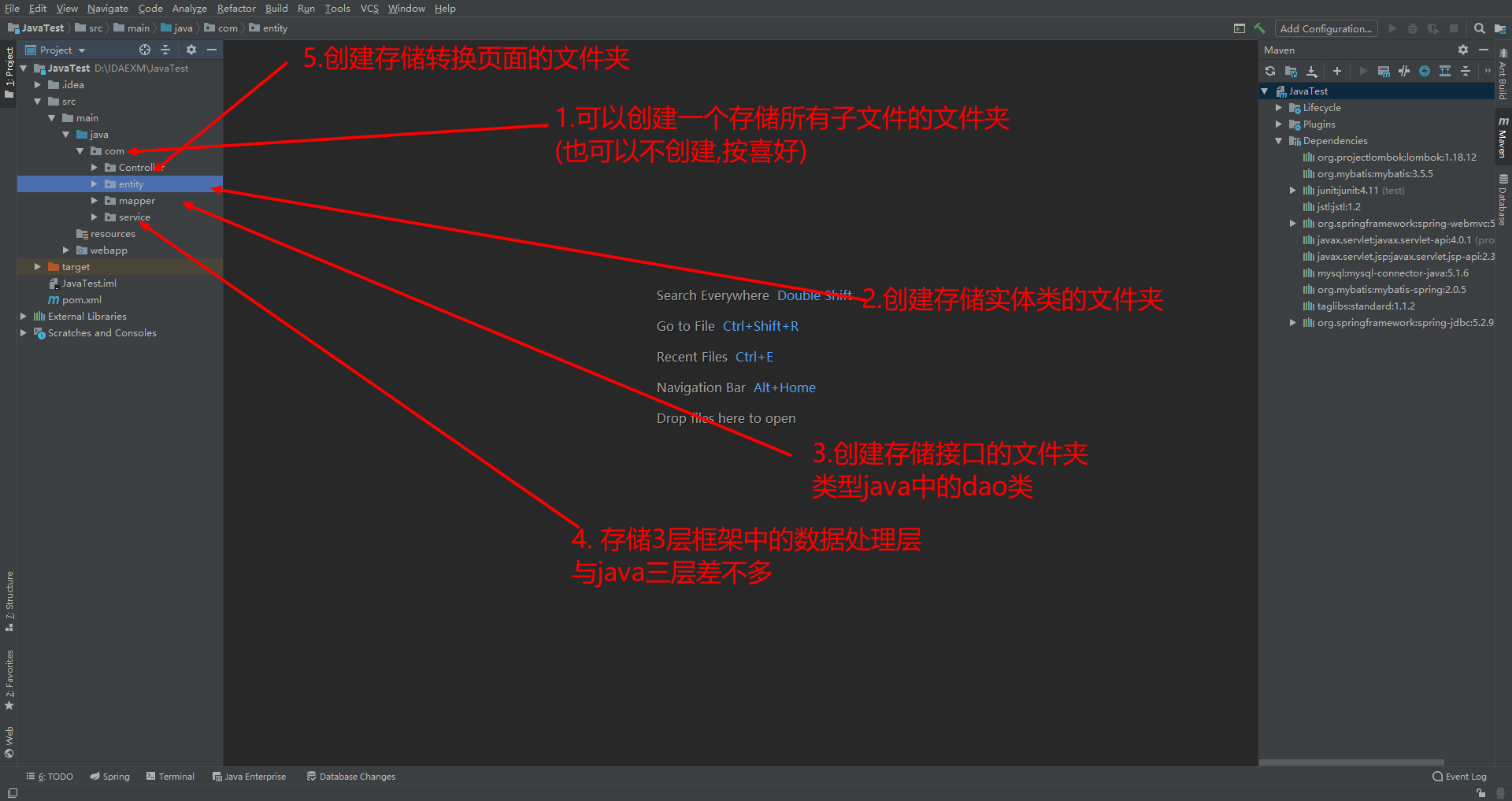
Task: Click the Run arrow in main toolbar
Action: [1392, 28]
